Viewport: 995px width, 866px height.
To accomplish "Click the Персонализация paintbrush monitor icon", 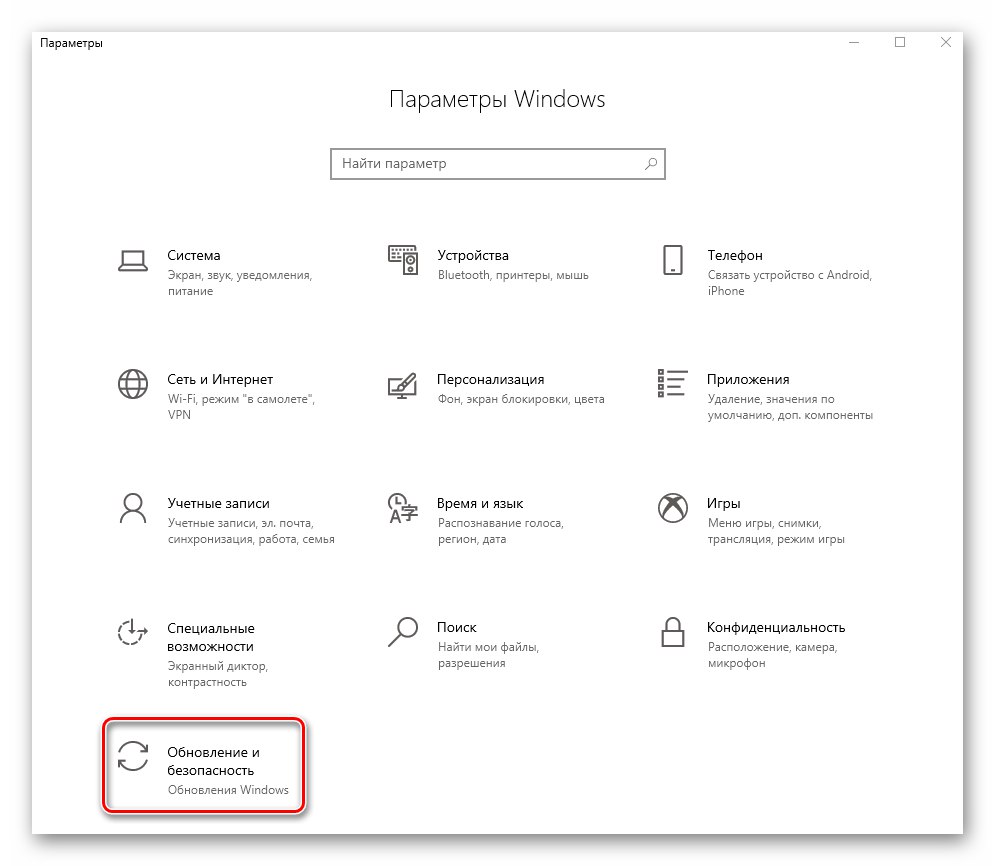I will click(x=403, y=385).
